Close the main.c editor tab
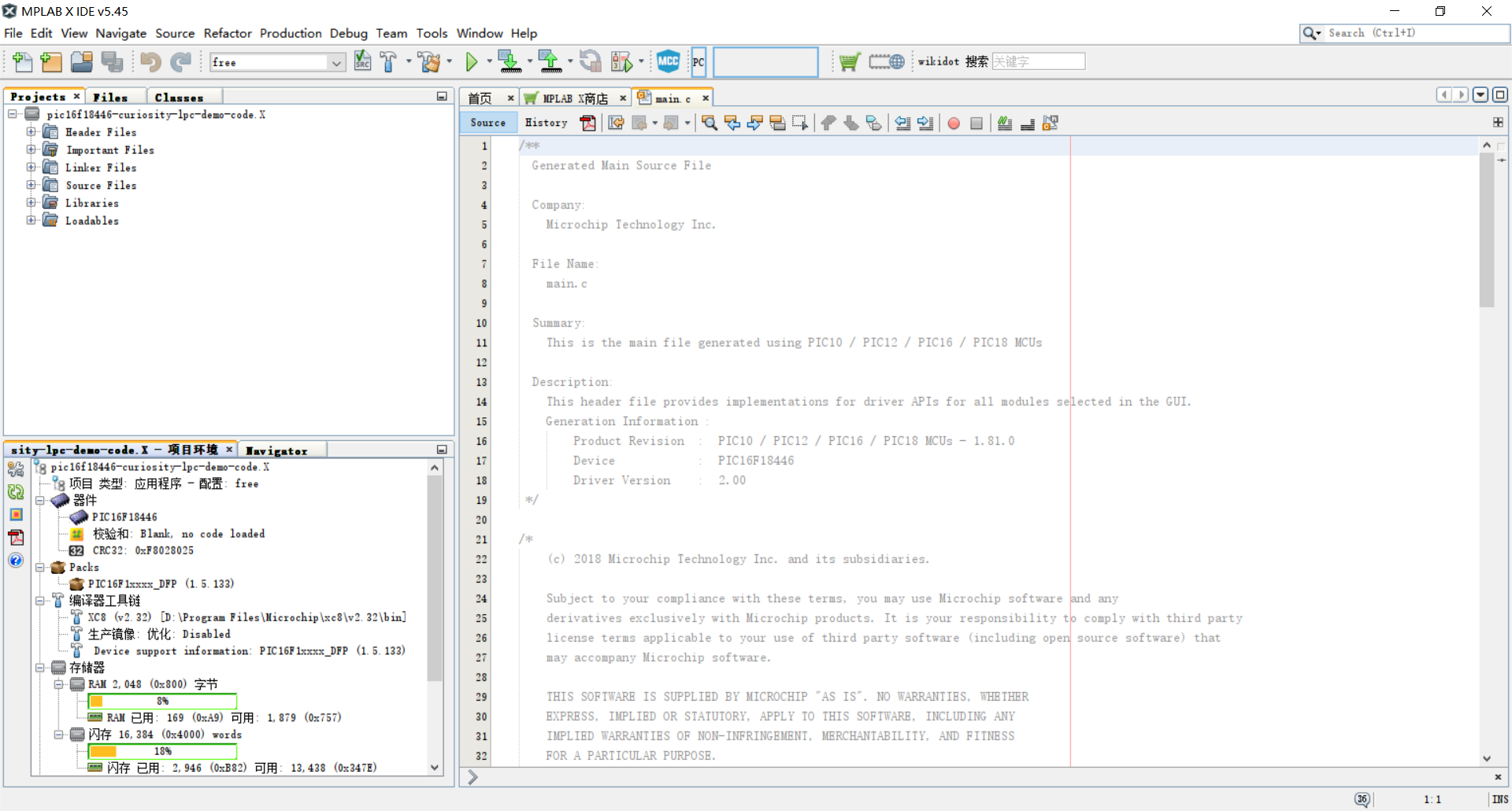Image resolution: width=1512 pixels, height=811 pixels. [706, 98]
